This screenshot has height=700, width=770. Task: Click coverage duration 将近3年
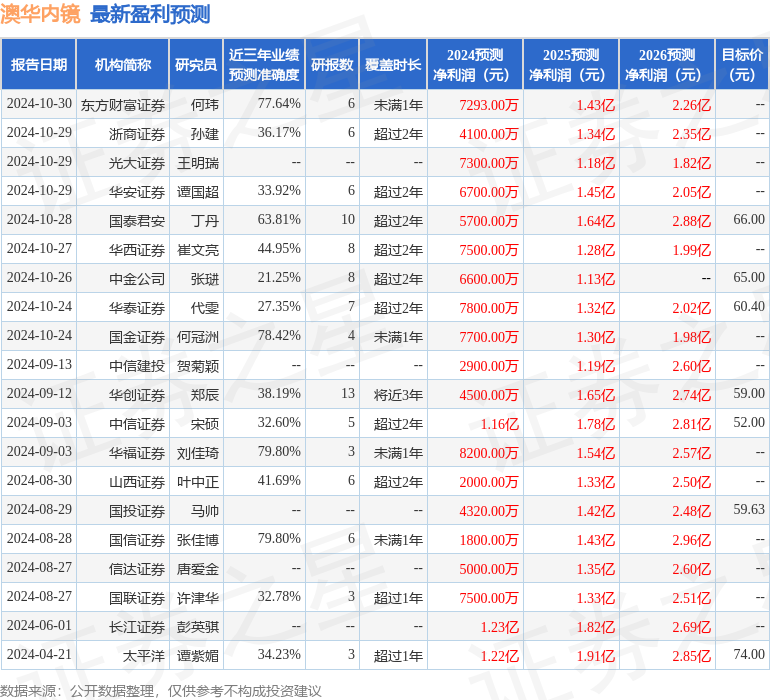pos(398,394)
